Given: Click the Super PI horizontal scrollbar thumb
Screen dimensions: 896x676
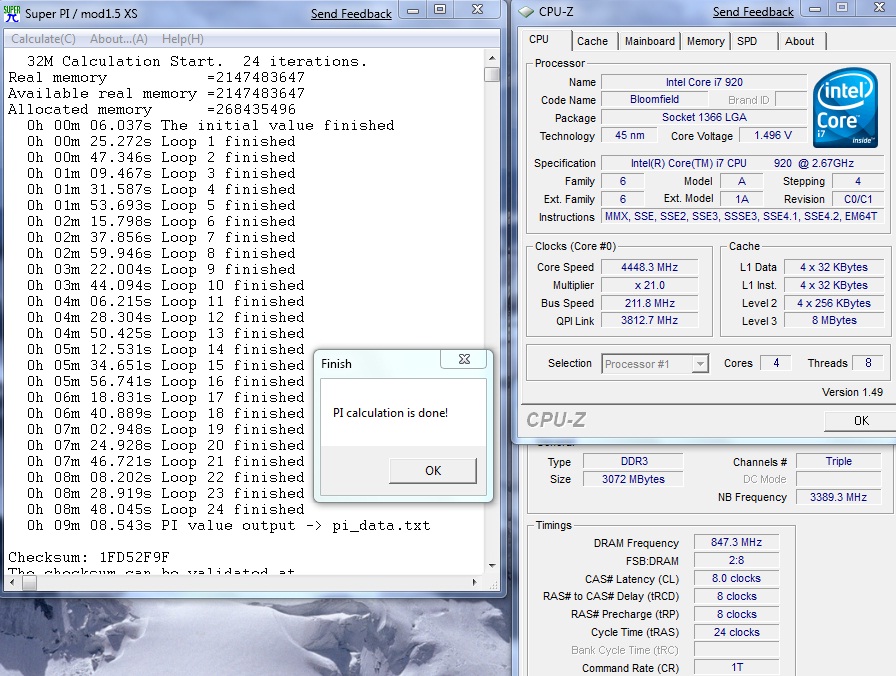Looking at the screenshot, I should click(29, 582).
